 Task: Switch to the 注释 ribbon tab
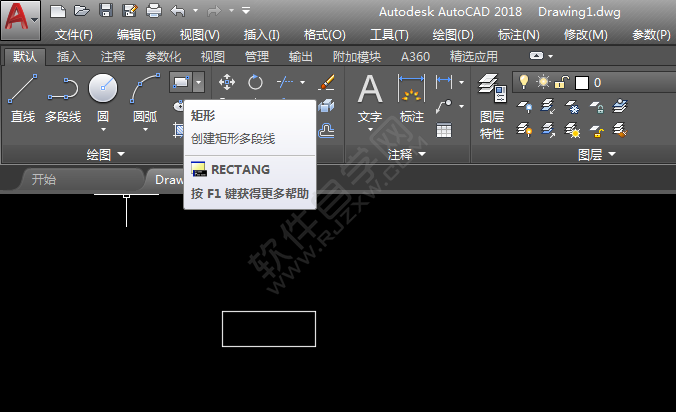tap(113, 56)
